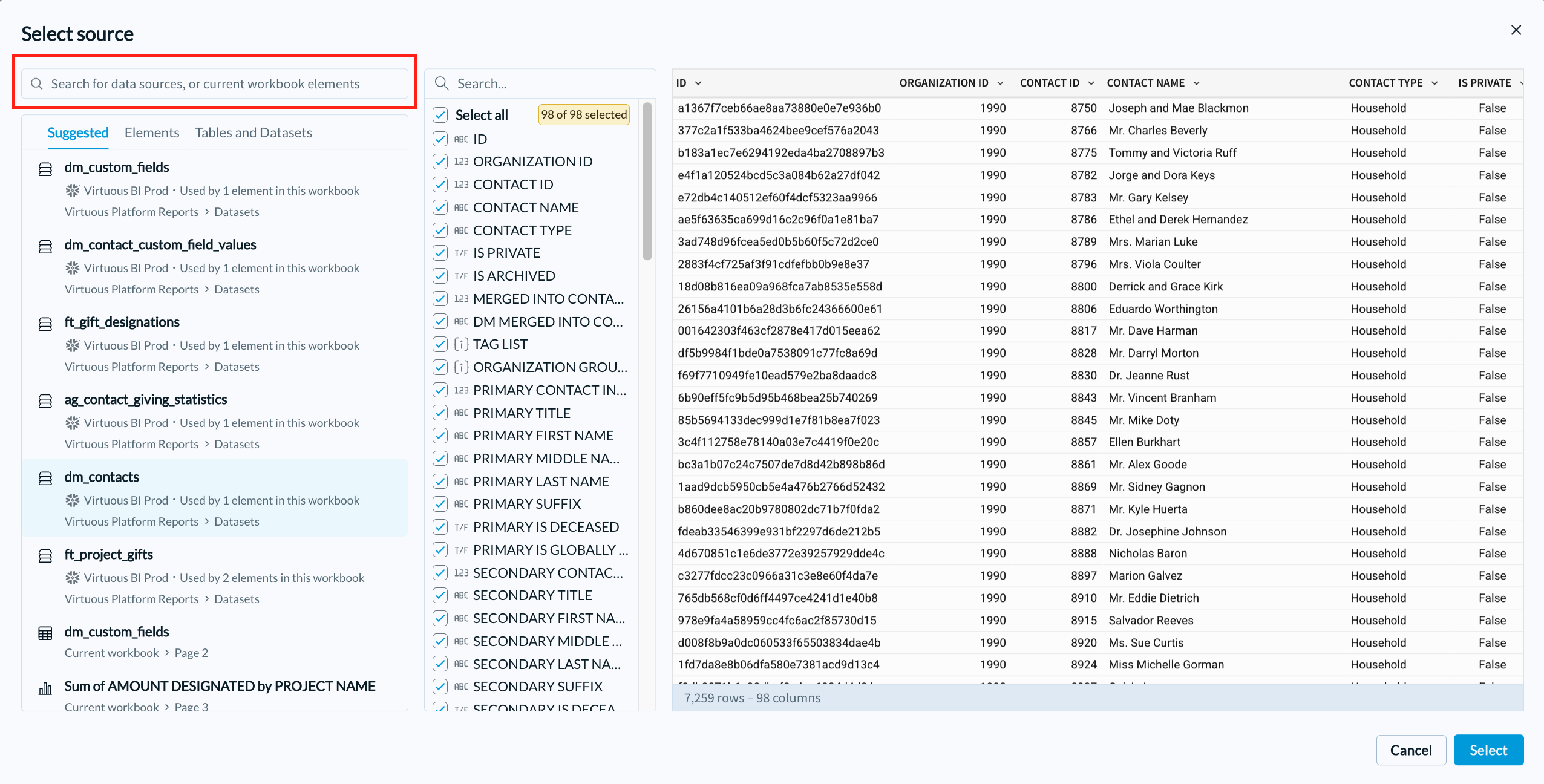Click the bar chart icon beside Sum of AMOUNT DESIGNATED
Image resolution: width=1544 pixels, height=784 pixels.
click(x=45, y=688)
